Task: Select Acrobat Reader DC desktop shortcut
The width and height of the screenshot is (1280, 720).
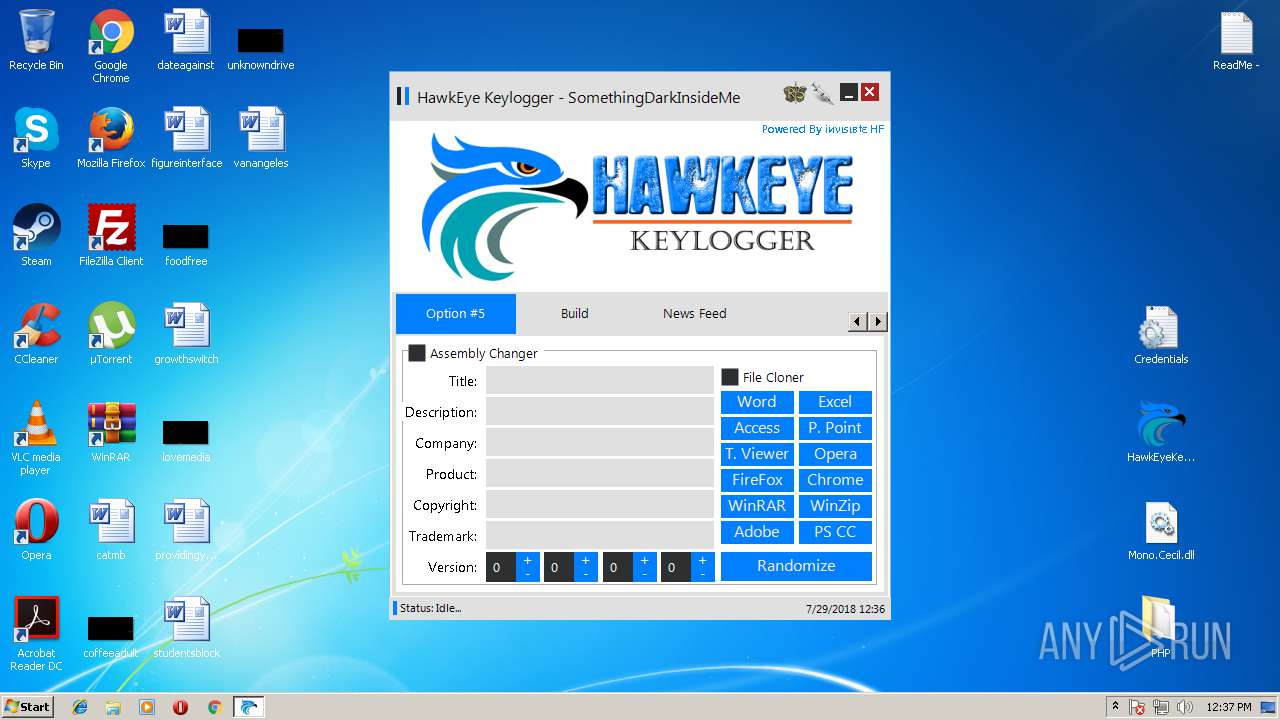Action: click(36, 634)
